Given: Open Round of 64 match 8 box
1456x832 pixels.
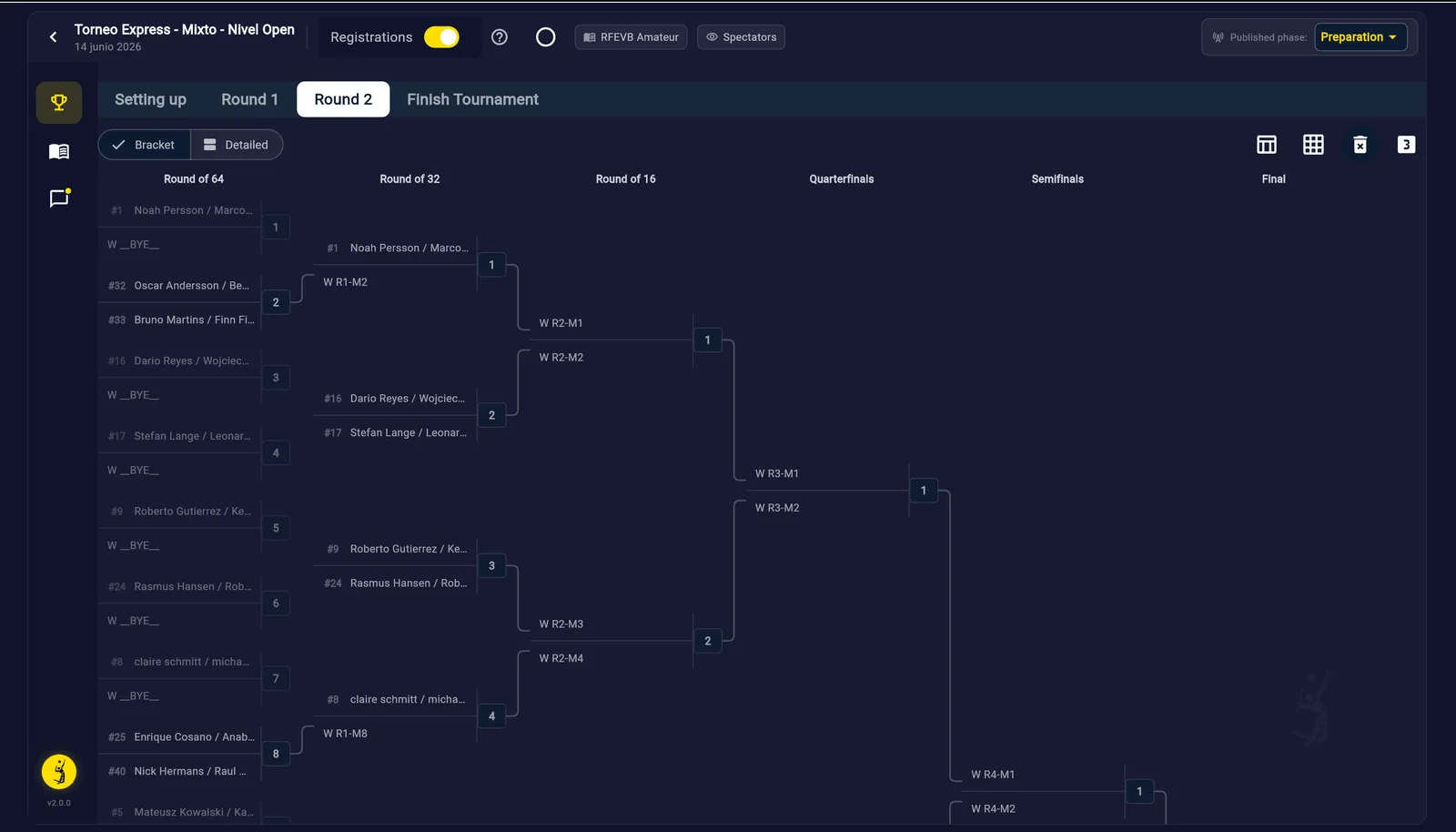Looking at the screenshot, I should [276, 754].
